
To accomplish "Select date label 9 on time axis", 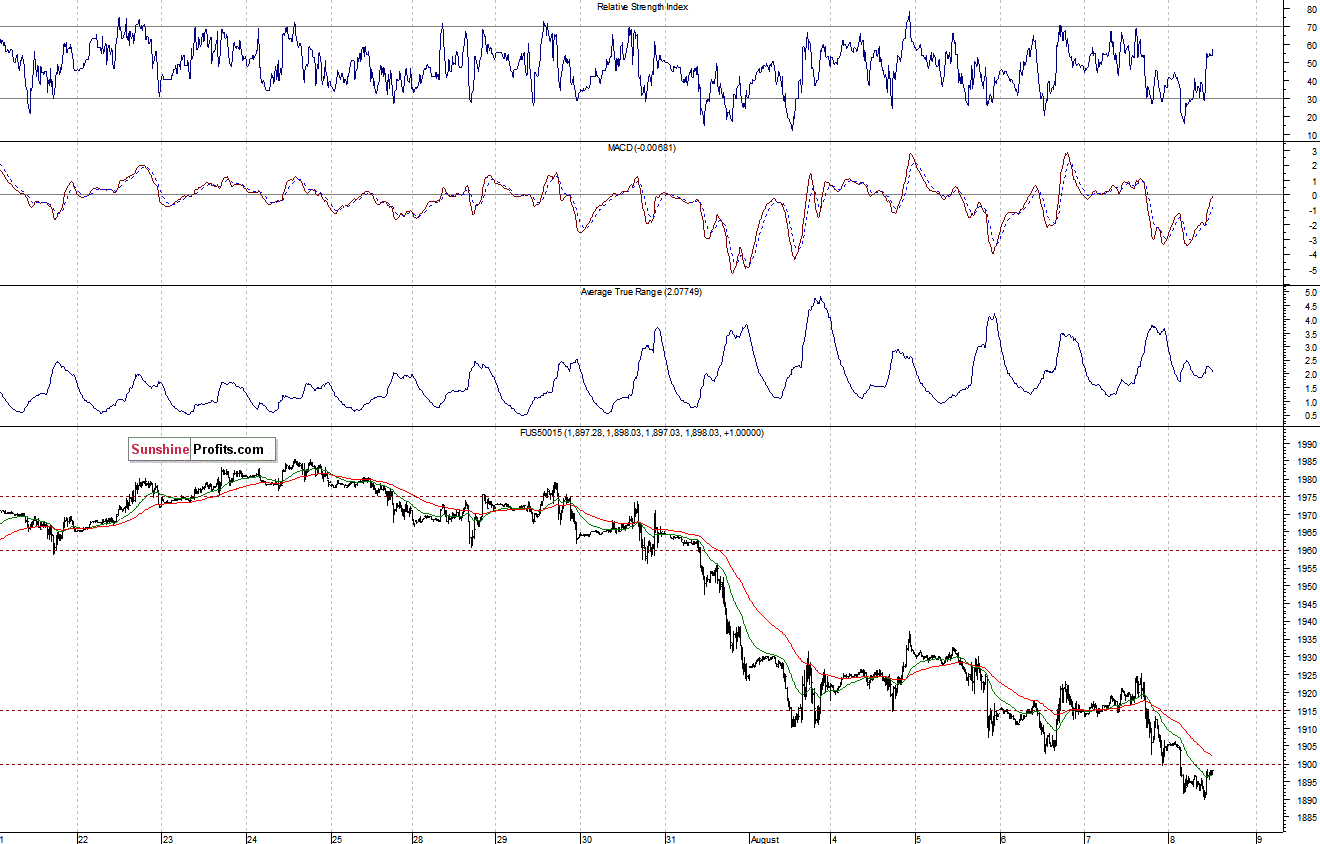I will click(1260, 839).
